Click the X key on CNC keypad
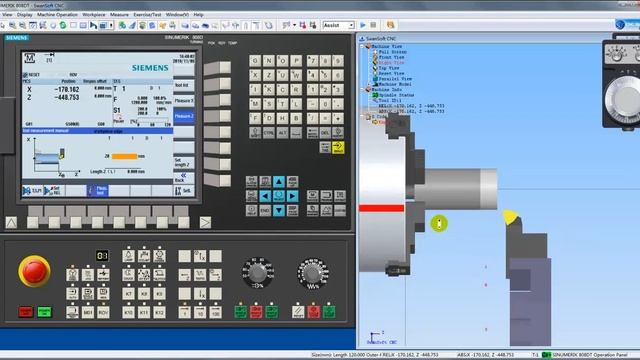Viewport: 640px width, 360px height. [255, 75]
